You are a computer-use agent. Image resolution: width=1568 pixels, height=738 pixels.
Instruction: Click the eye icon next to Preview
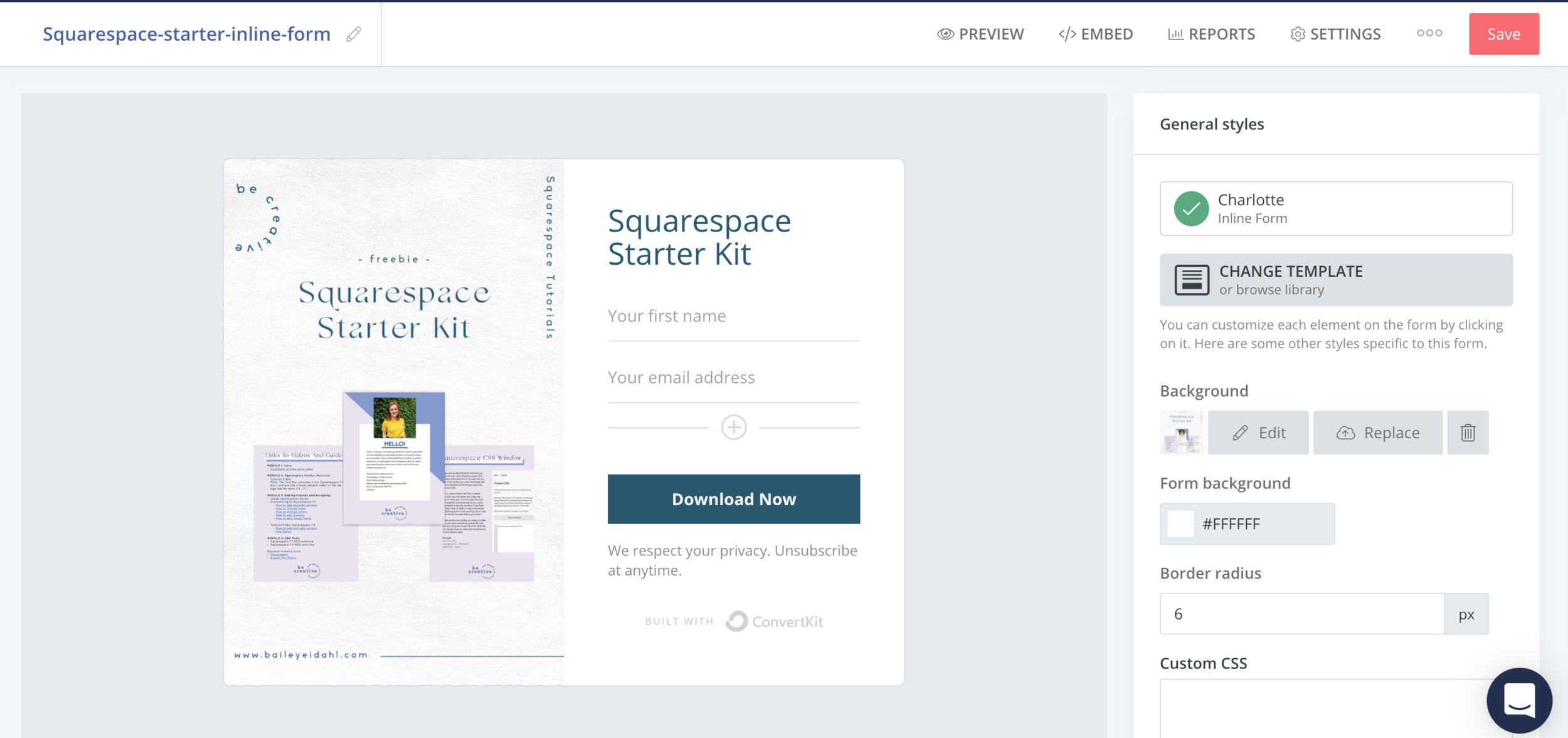[x=945, y=34]
